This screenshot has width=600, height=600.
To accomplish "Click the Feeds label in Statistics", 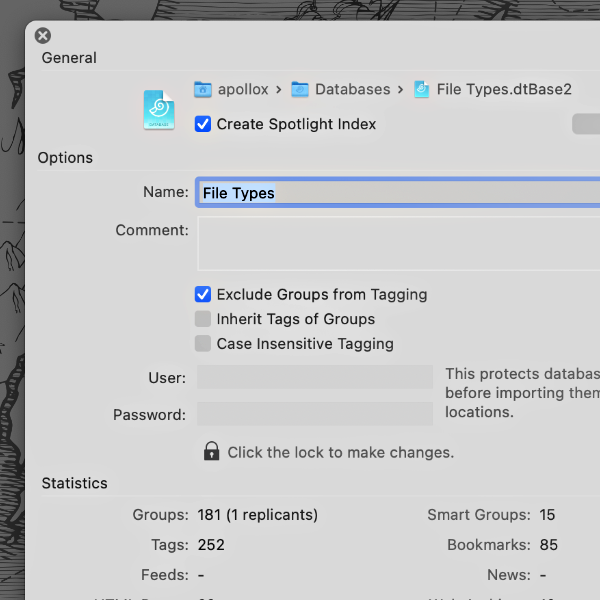I will point(165,575).
